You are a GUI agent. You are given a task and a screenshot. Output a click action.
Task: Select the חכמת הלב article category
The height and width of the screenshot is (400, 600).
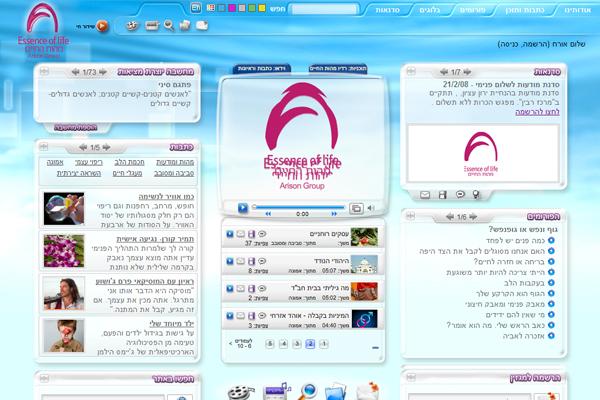click(129, 163)
